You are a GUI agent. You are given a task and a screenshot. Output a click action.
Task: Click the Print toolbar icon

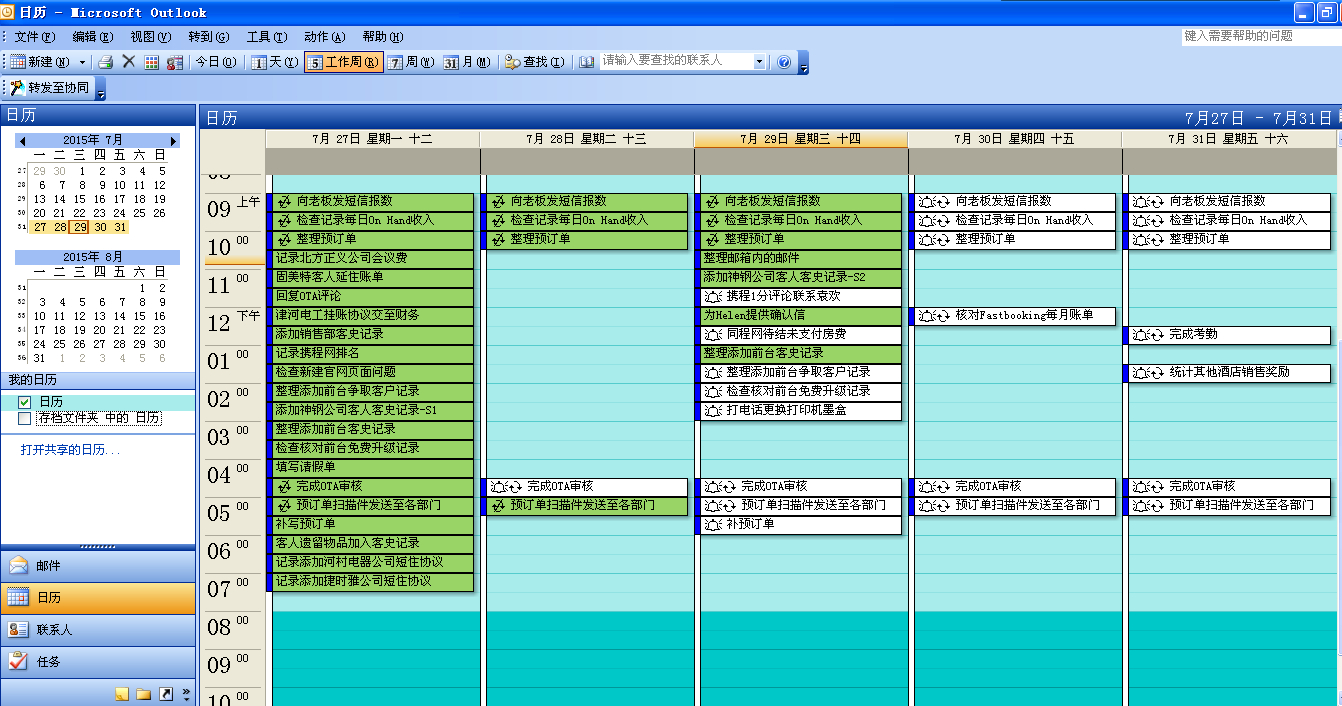click(x=105, y=62)
